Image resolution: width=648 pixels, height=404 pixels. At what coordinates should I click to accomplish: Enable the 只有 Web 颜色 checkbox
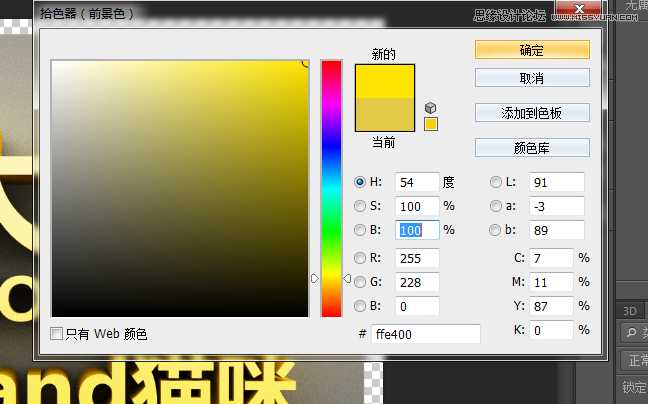pyautogui.click(x=57, y=334)
